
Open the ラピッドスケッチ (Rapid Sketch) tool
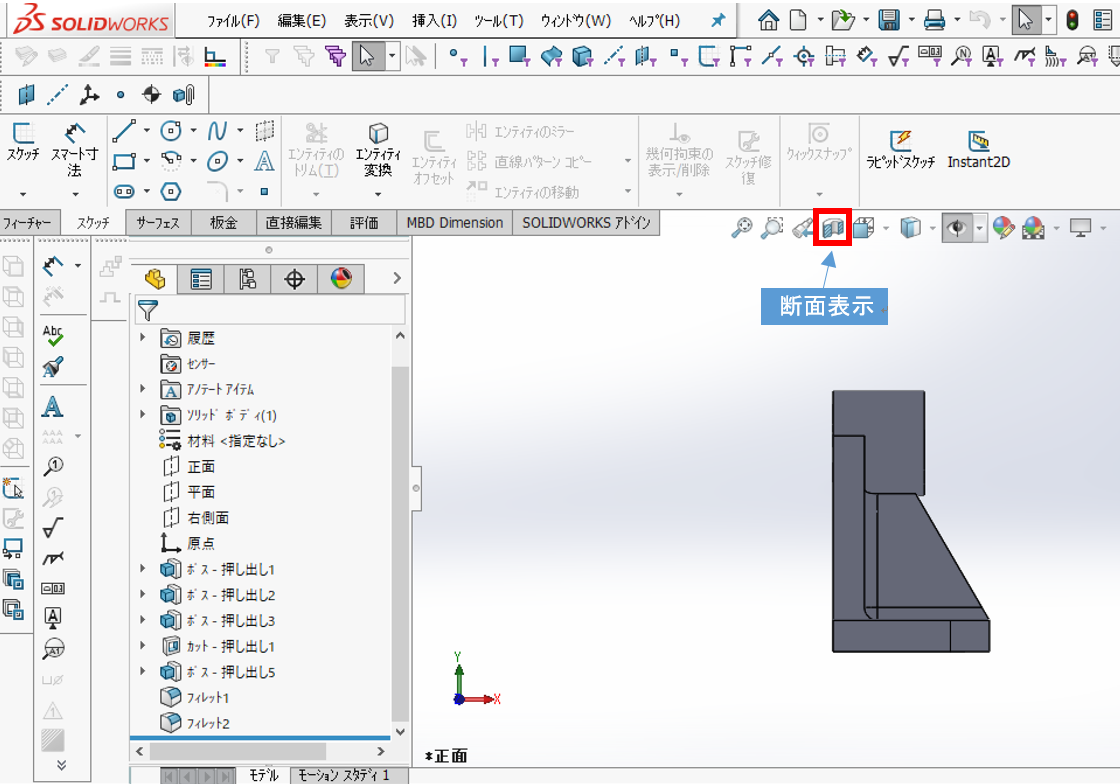901,141
